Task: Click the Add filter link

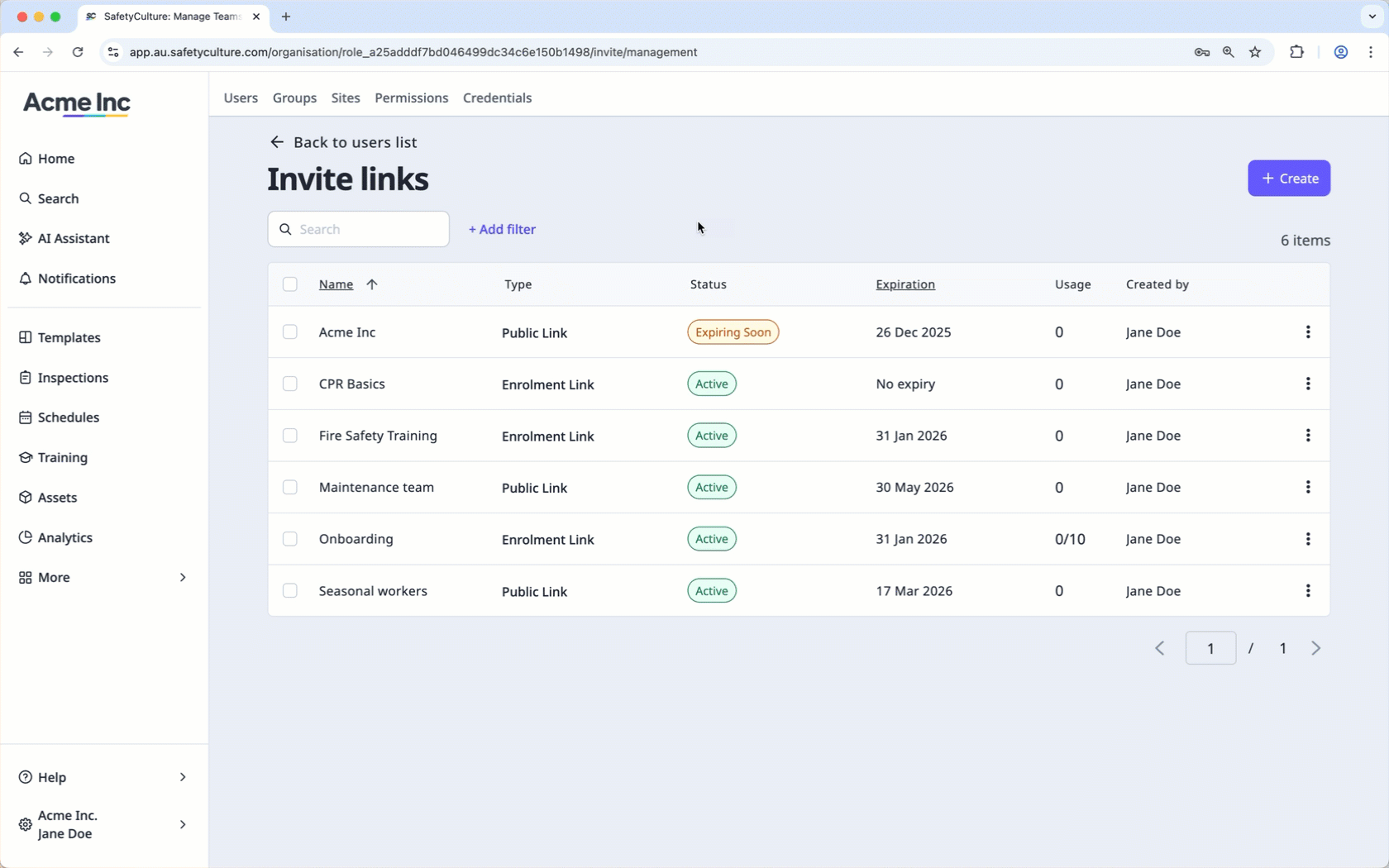Action: point(502,230)
